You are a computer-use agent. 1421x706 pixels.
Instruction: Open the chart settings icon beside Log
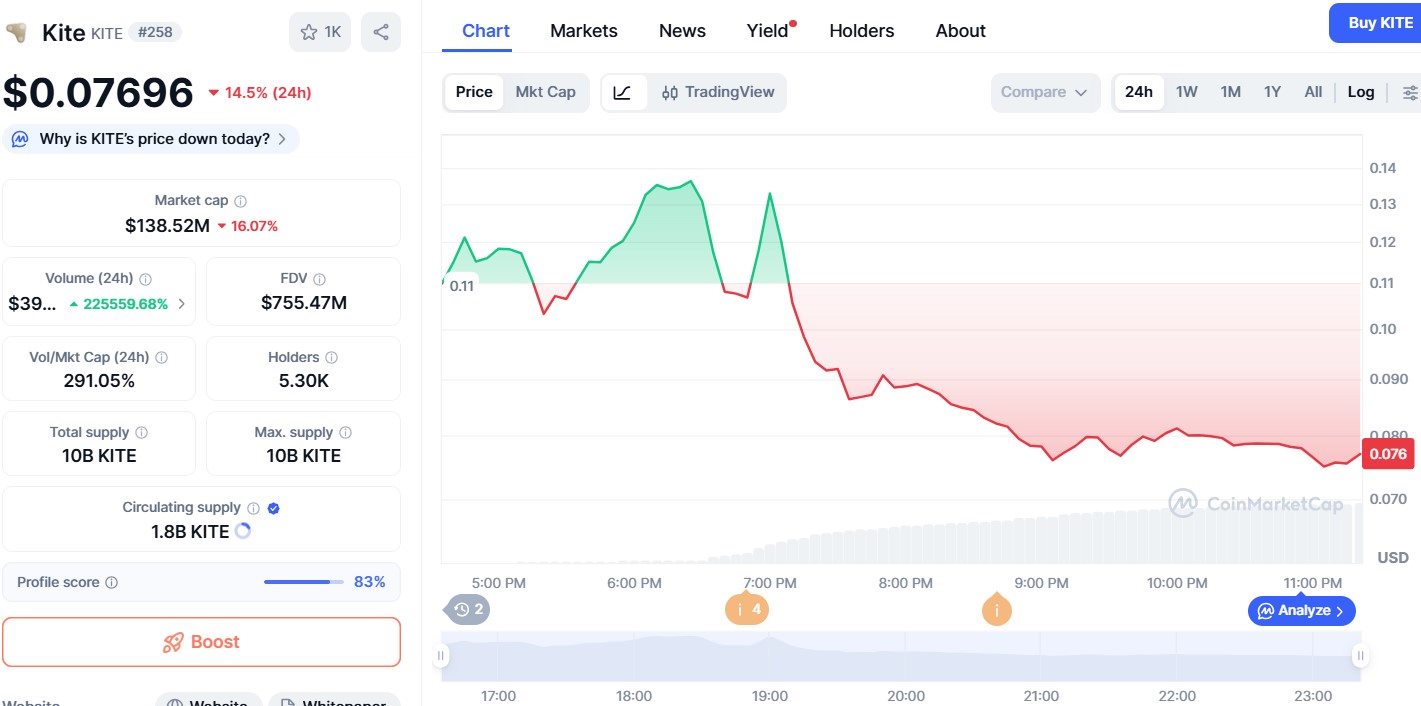coord(1409,92)
